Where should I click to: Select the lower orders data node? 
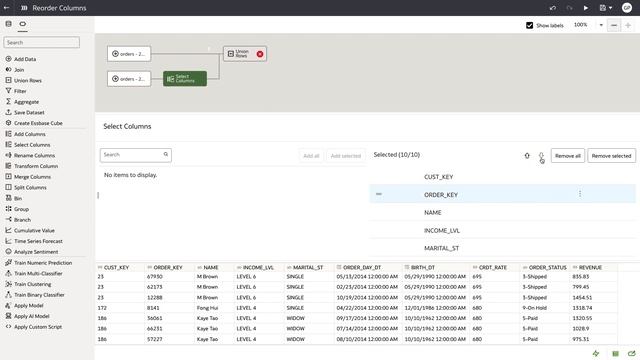pyautogui.click(x=129, y=79)
